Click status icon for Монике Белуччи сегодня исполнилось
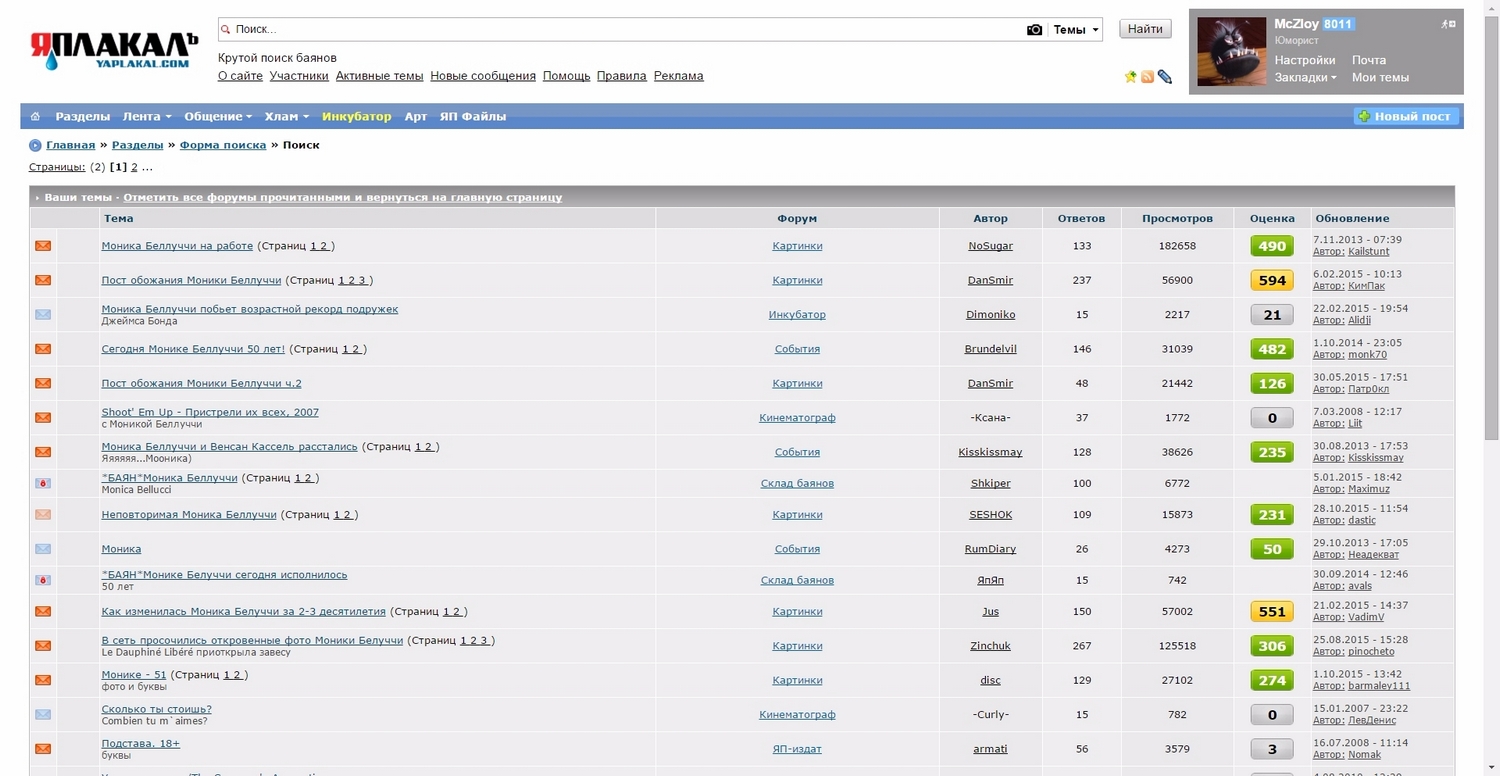This screenshot has width=1500, height=776. click(x=43, y=580)
